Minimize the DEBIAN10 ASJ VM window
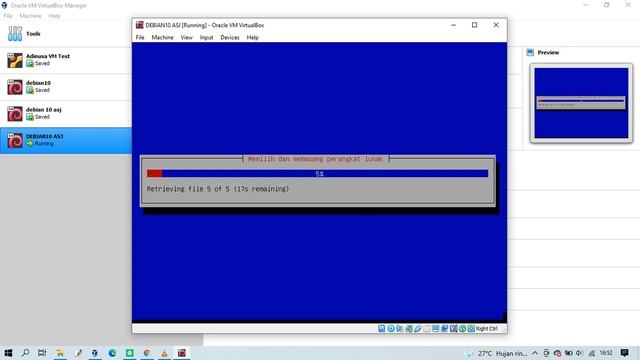 453,25
